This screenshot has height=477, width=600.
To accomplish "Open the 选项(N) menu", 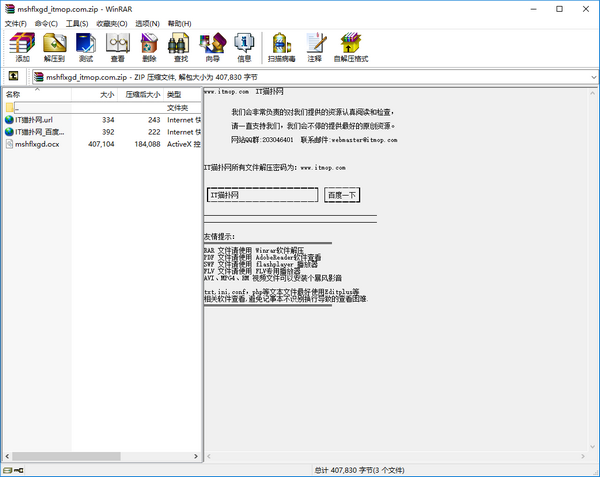I will point(147,24).
